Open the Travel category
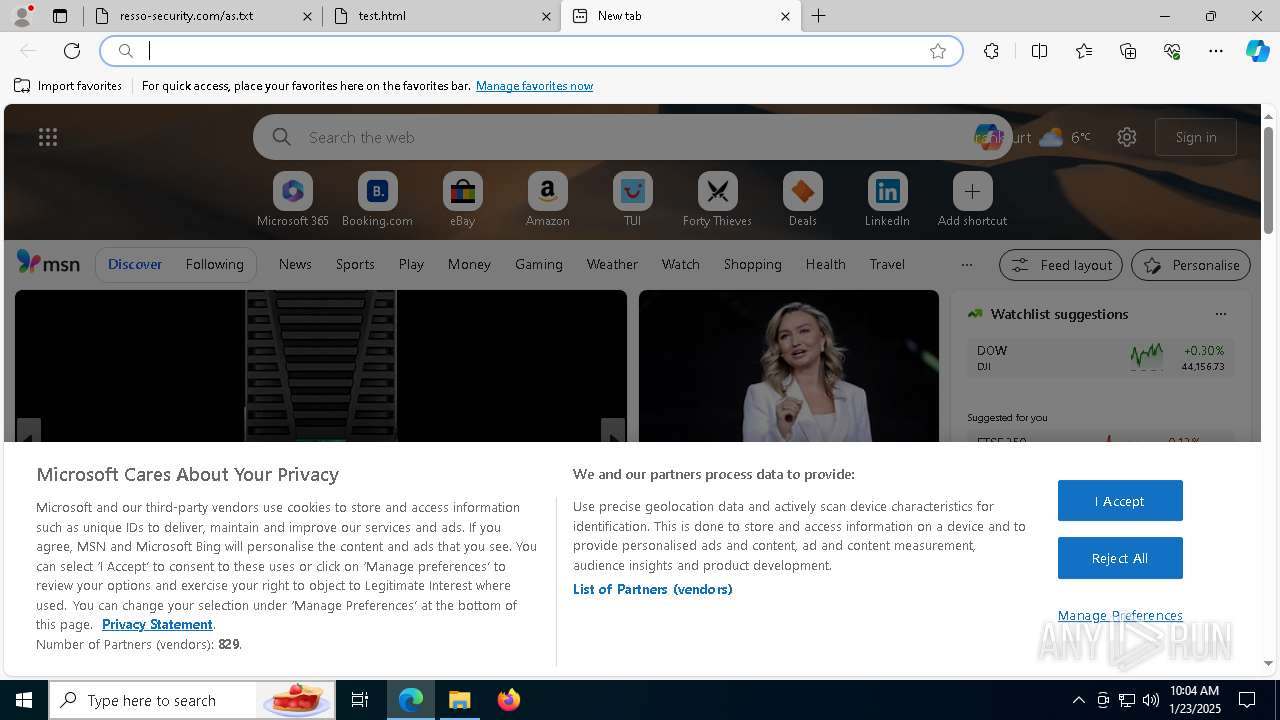This screenshot has width=1280, height=720. tap(887, 264)
